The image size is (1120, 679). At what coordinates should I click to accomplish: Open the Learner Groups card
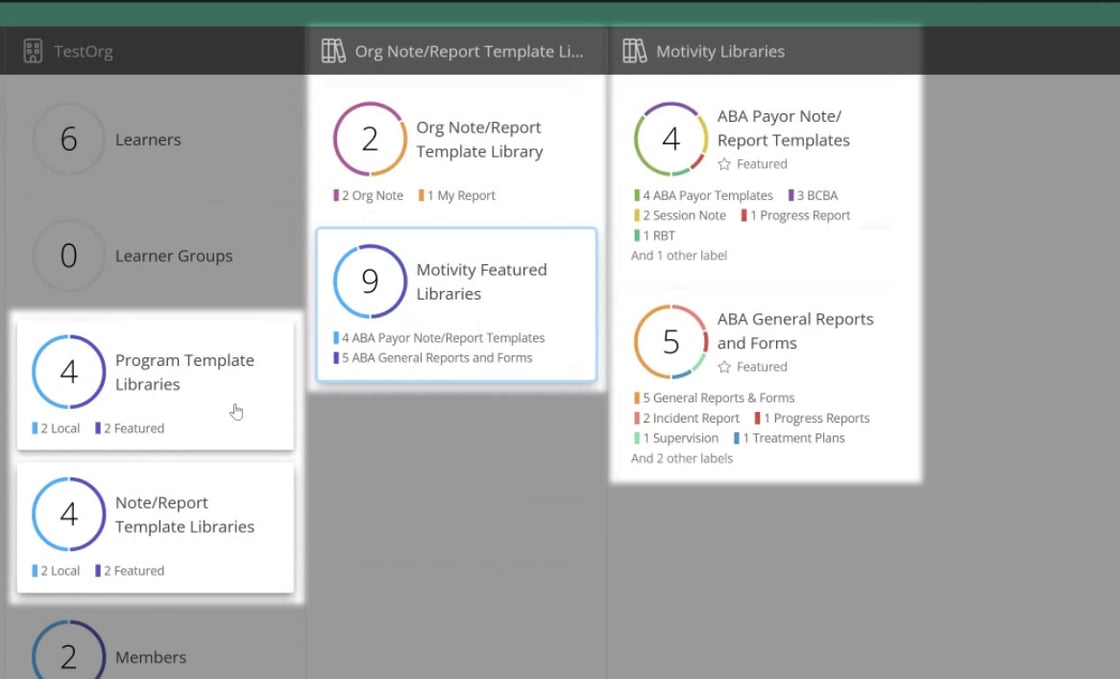coord(155,256)
